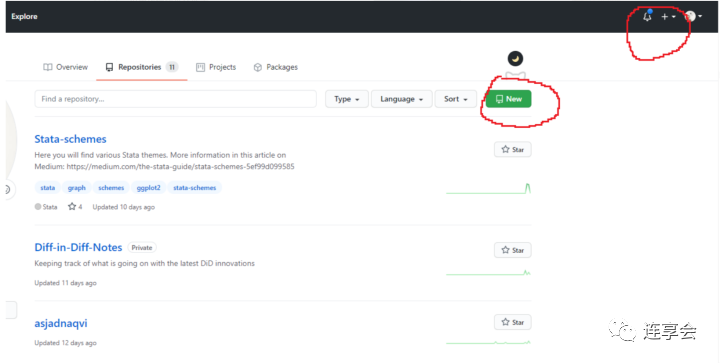This screenshot has height=363, width=720.
Task: Click Explore in the top bar
Action: point(24,17)
